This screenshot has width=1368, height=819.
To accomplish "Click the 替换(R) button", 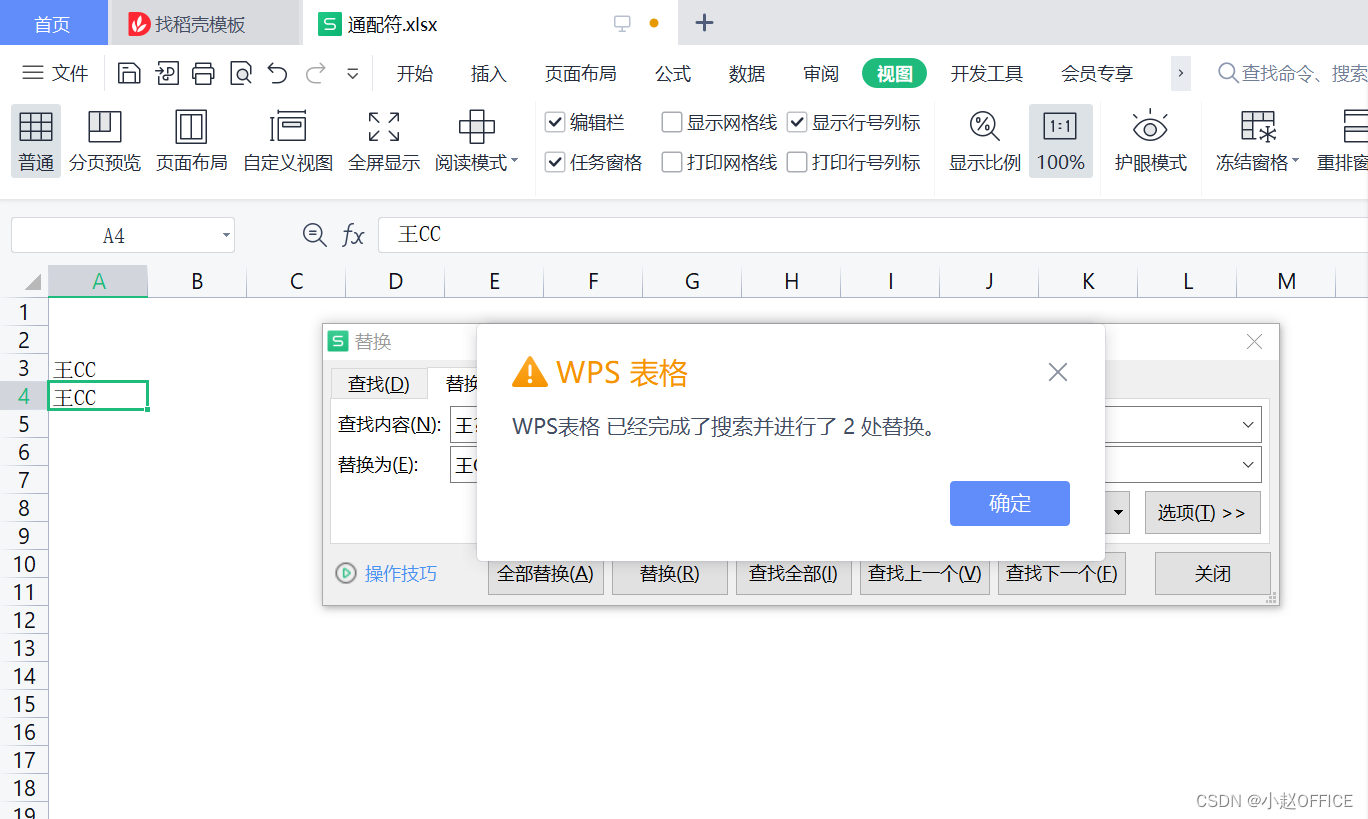I will pos(670,574).
